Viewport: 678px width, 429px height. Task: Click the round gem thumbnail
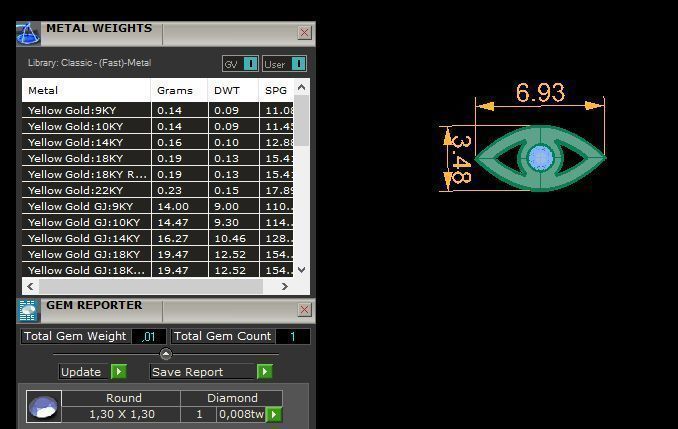coord(44,406)
